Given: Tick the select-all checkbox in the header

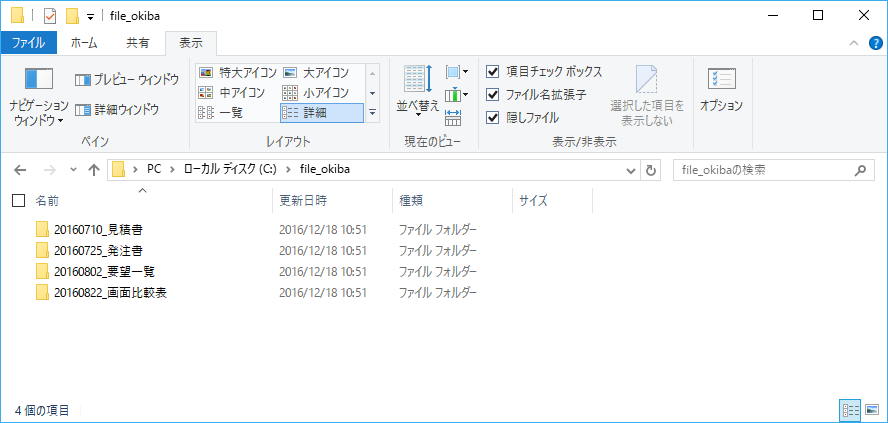Looking at the screenshot, I should click(x=19, y=200).
